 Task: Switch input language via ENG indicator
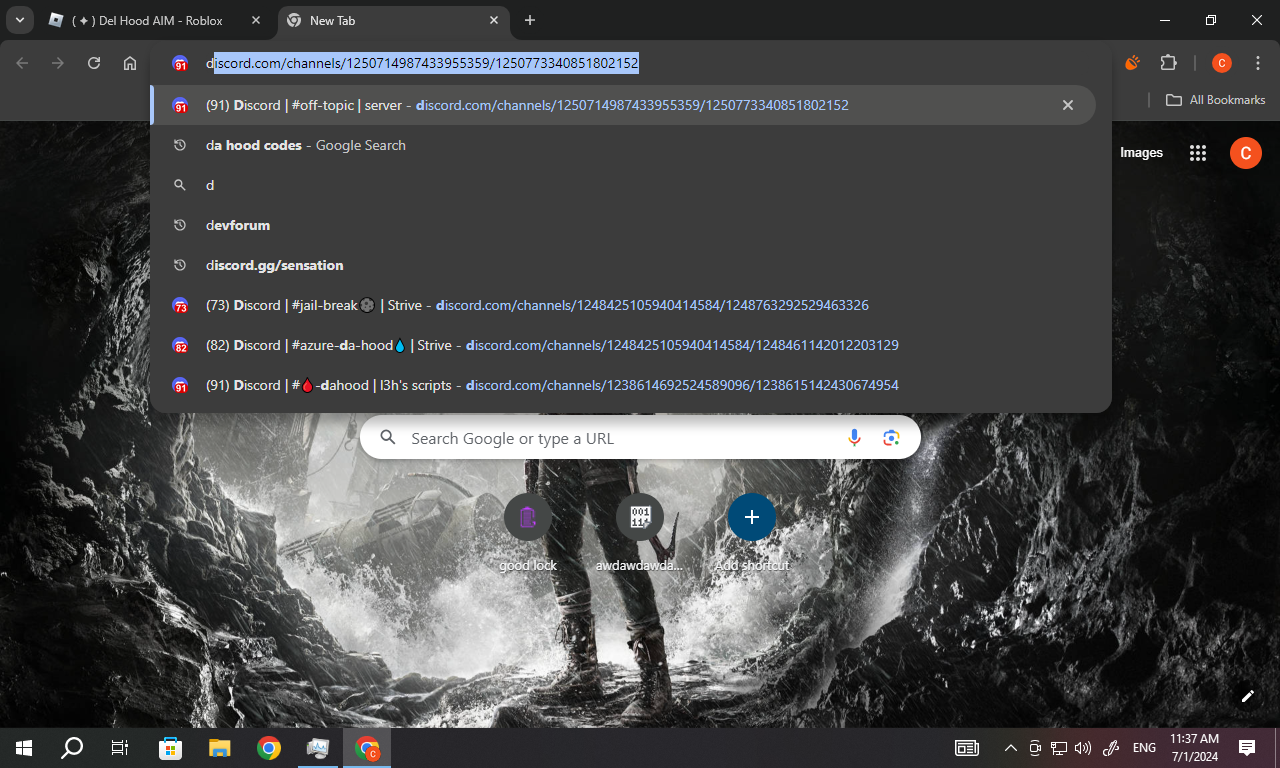1144,748
